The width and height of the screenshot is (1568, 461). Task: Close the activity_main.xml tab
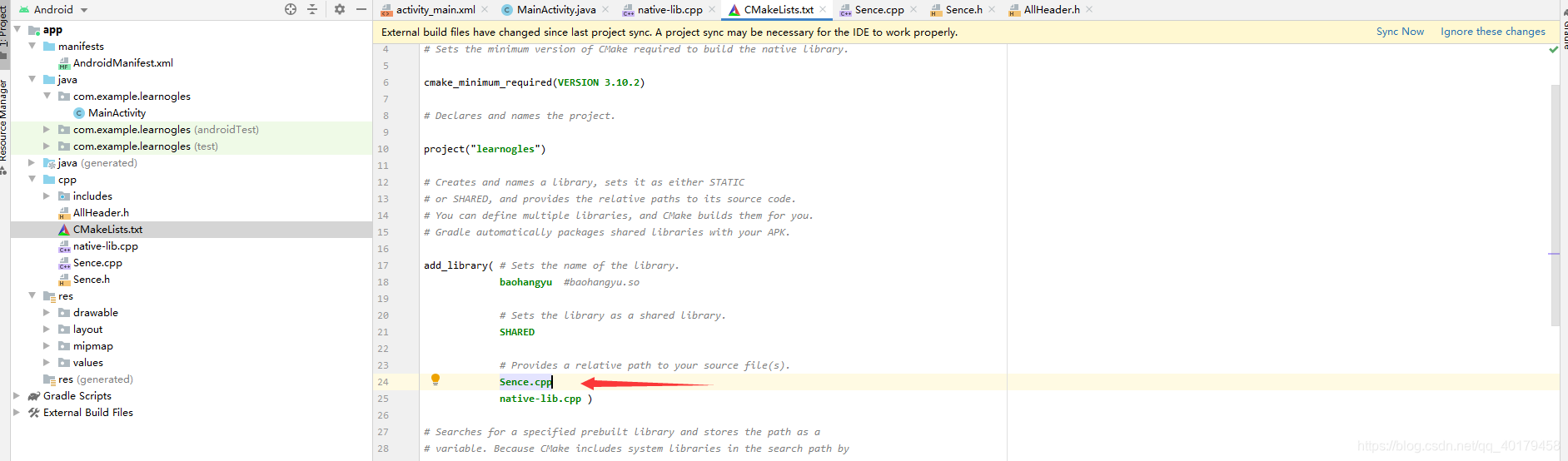coord(485,10)
